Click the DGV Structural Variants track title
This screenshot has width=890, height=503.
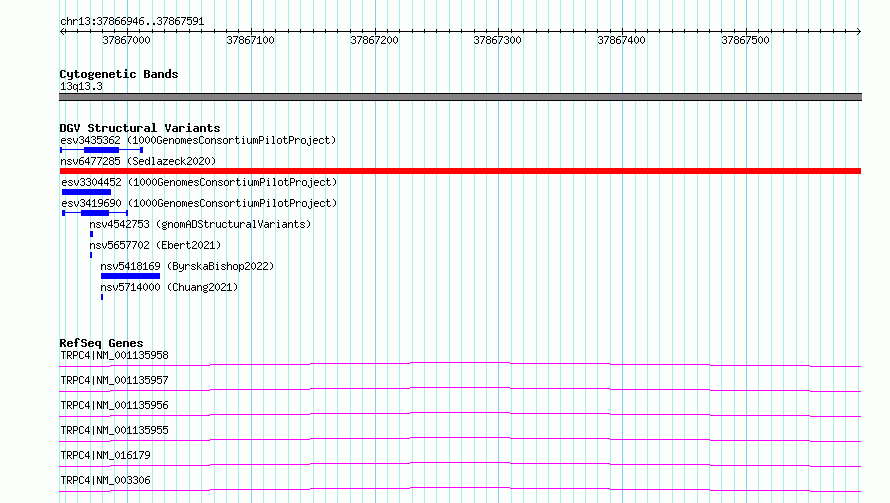(x=140, y=128)
